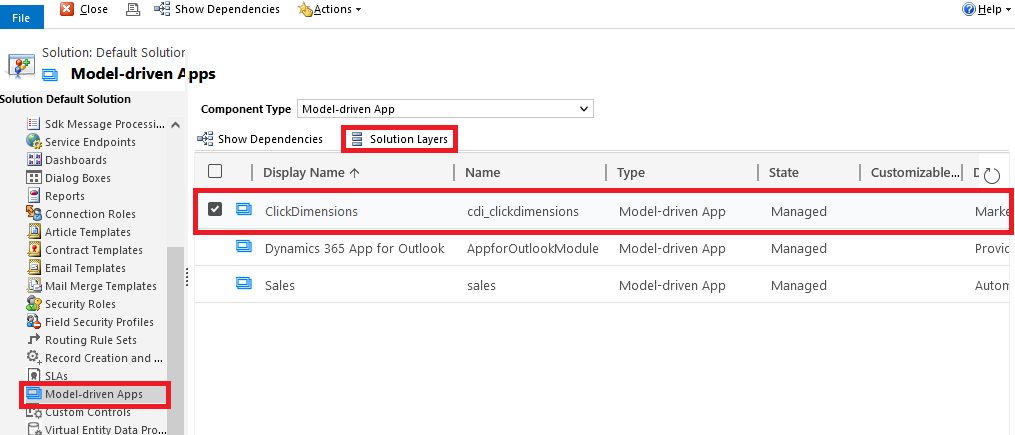This screenshot has width=1015, height=435.
Task: Click the Email Templates icon
Action: coord(34,267)
